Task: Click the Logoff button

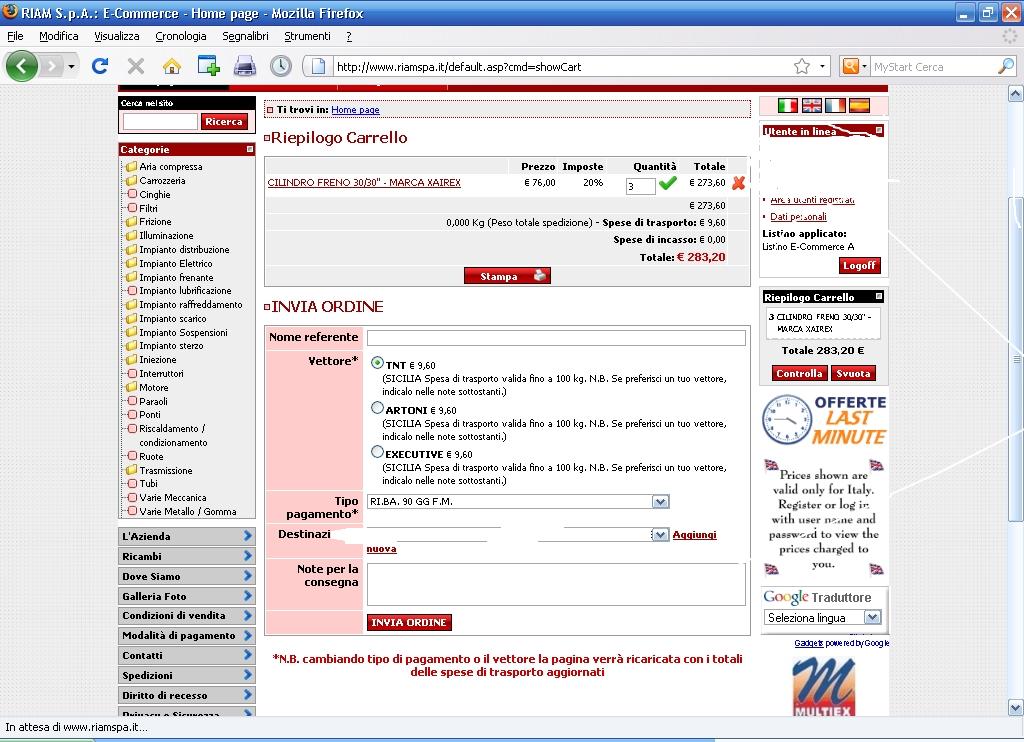Action: (859, 265)
